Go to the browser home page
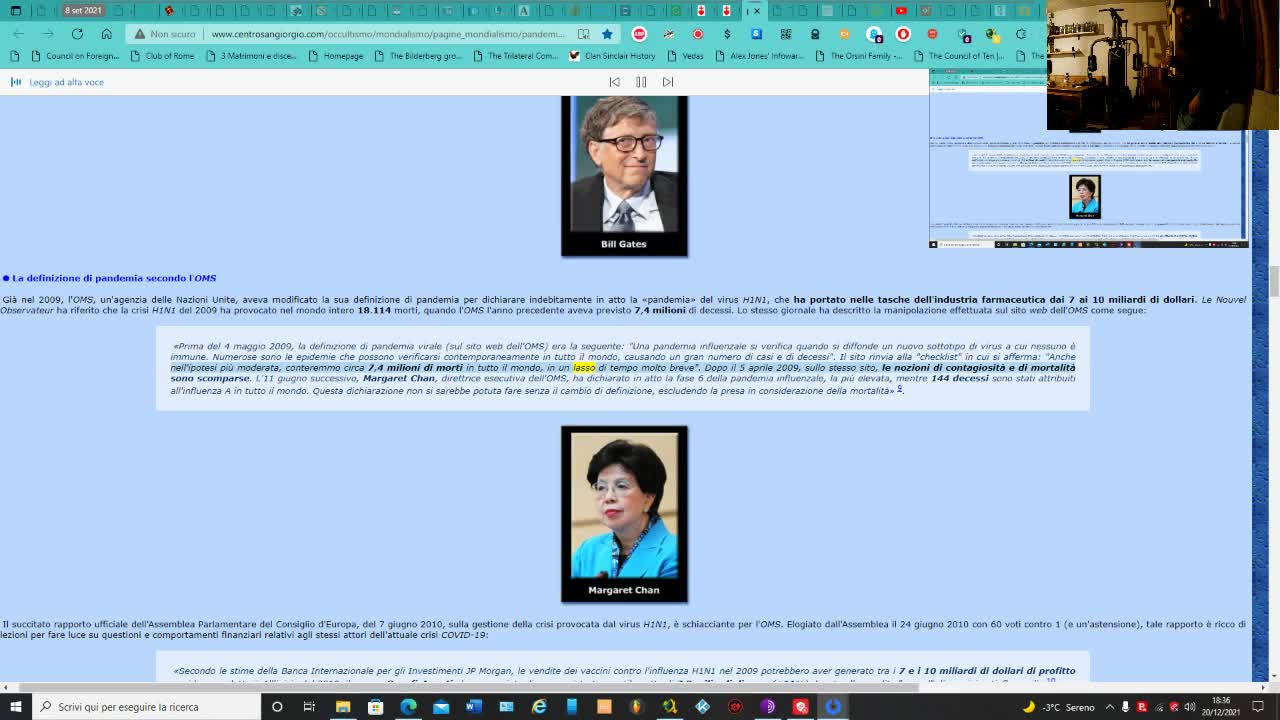This screenshot has width=1280, height=720. coord(106,34)
